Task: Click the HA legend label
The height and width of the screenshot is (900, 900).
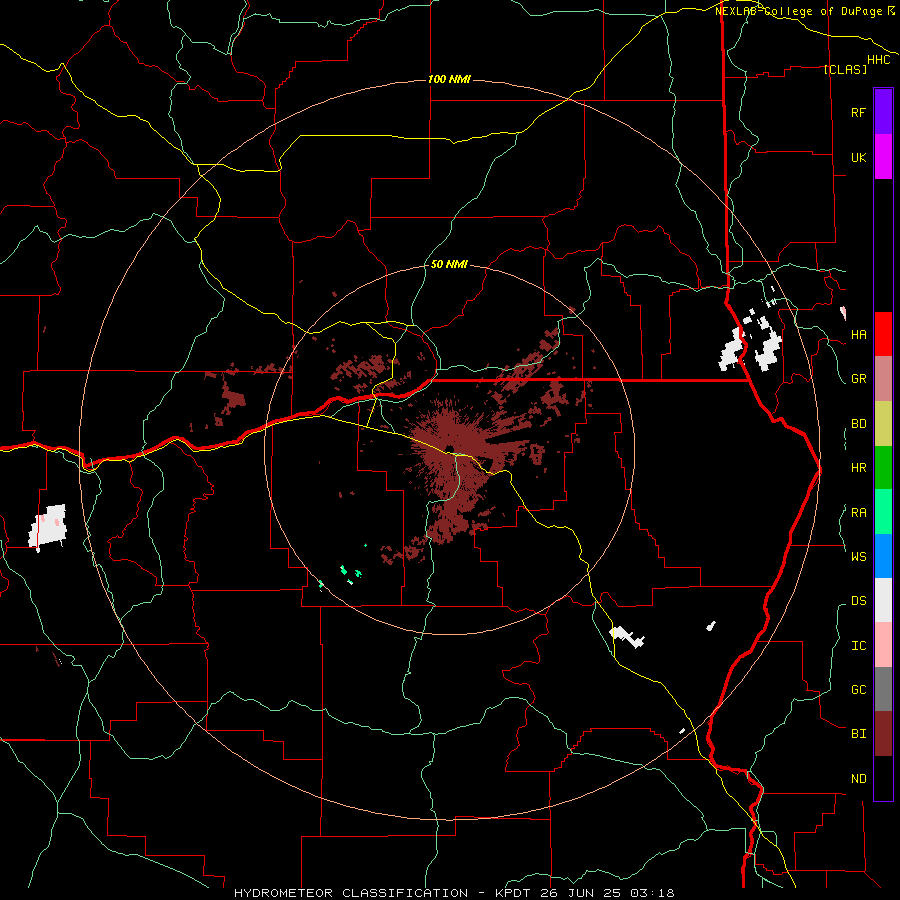Action: click(x=858, y=335)
